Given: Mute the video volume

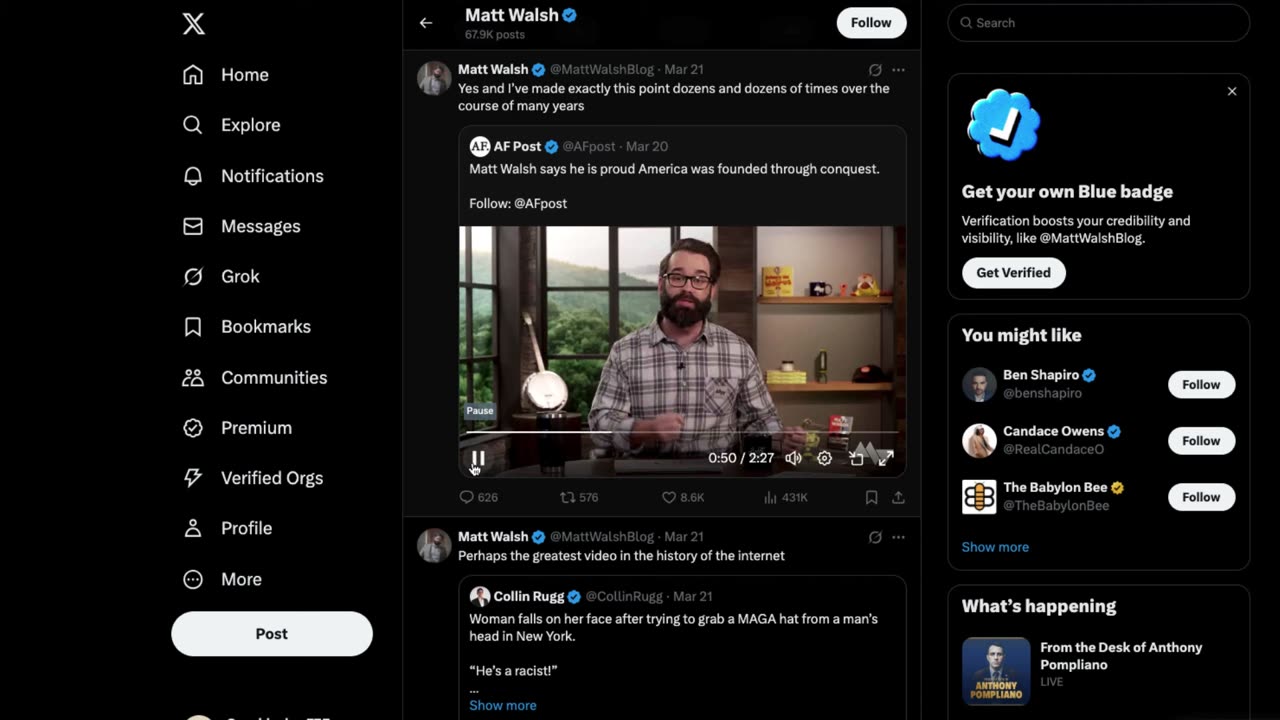Looking at the screenshot, I should click(x=793, y=458).
